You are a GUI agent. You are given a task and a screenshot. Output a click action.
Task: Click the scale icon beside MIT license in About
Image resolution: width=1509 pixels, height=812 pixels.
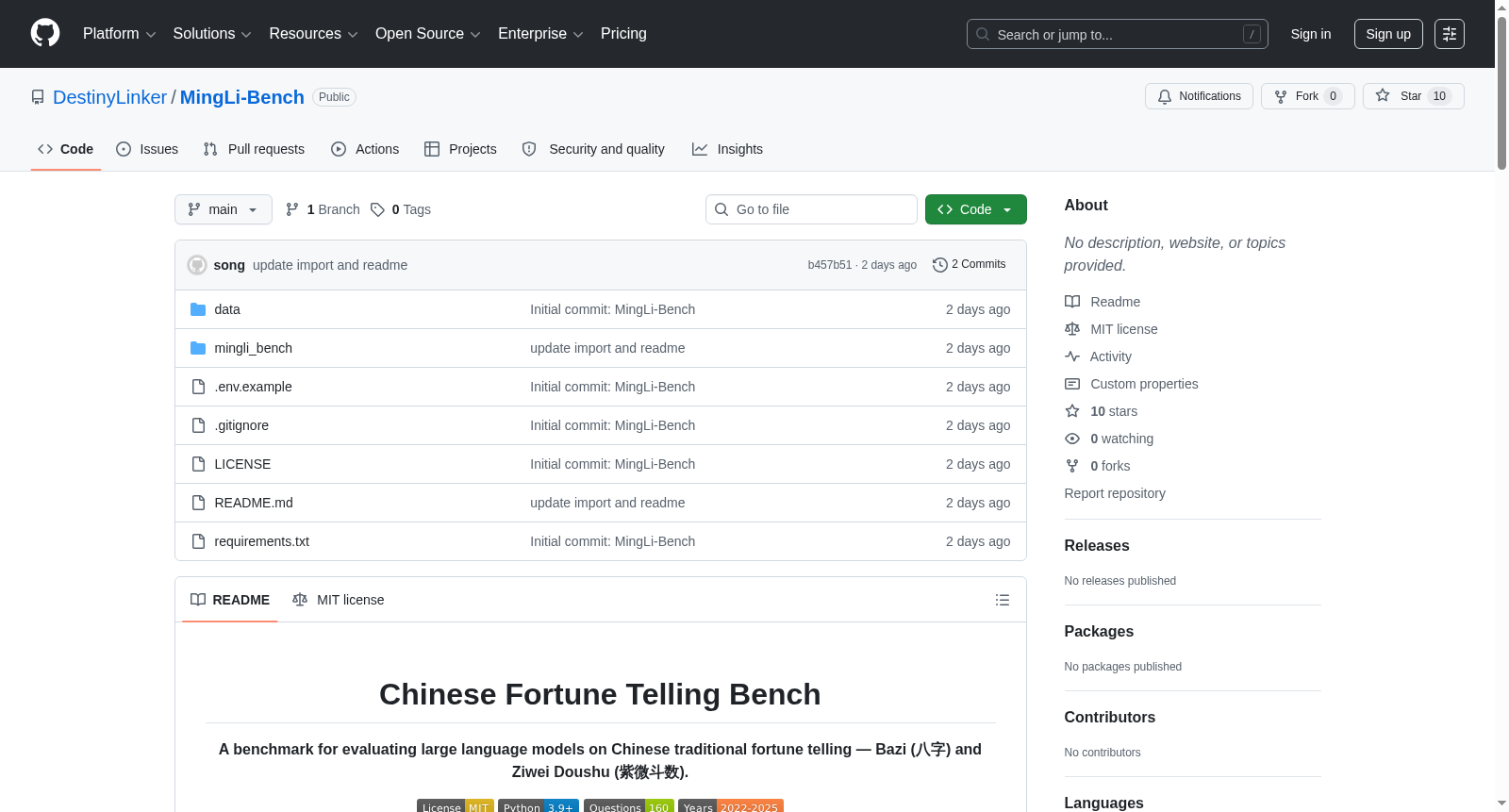click(x=1072, y=329)
